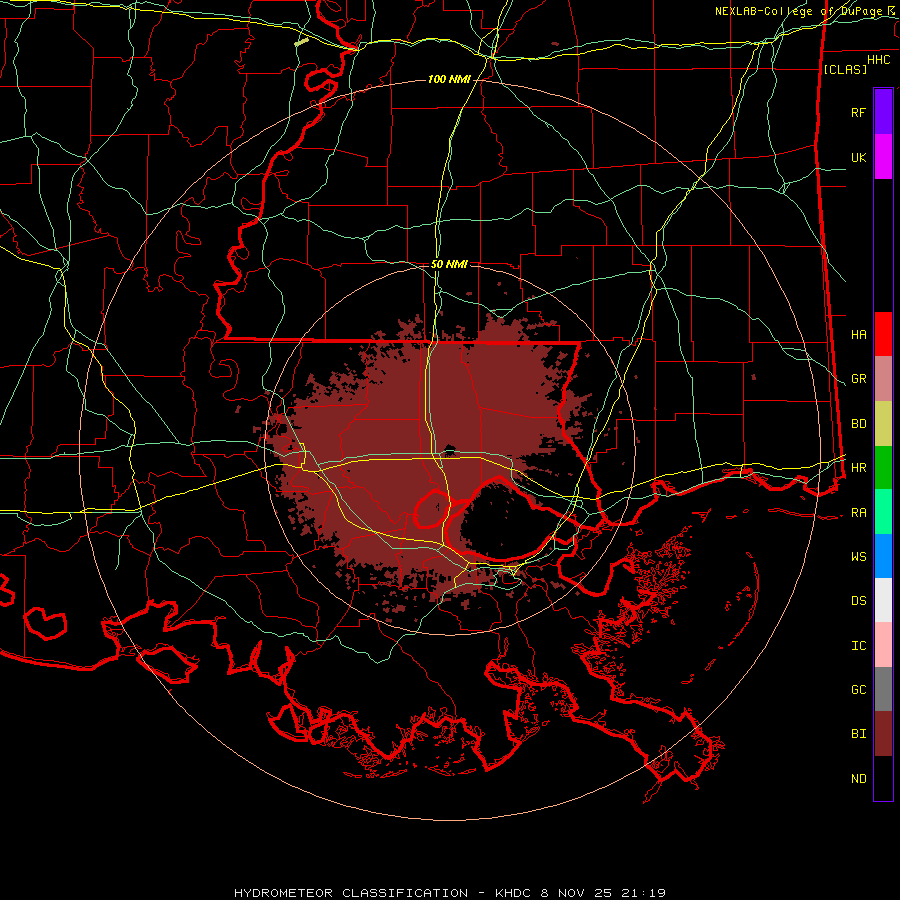Click the 'GR' legend label

click(858, 379)
